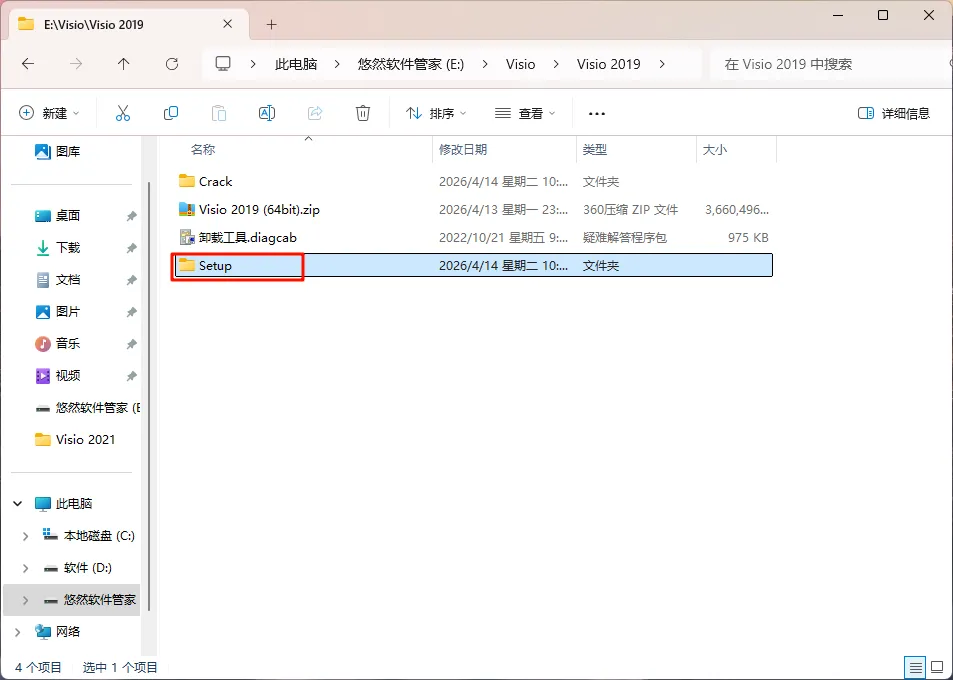This screenshot has width=953, height=680.
Task: Click the Share icon in toolbar
Action: pyautogui.click(x=315, y=113)
